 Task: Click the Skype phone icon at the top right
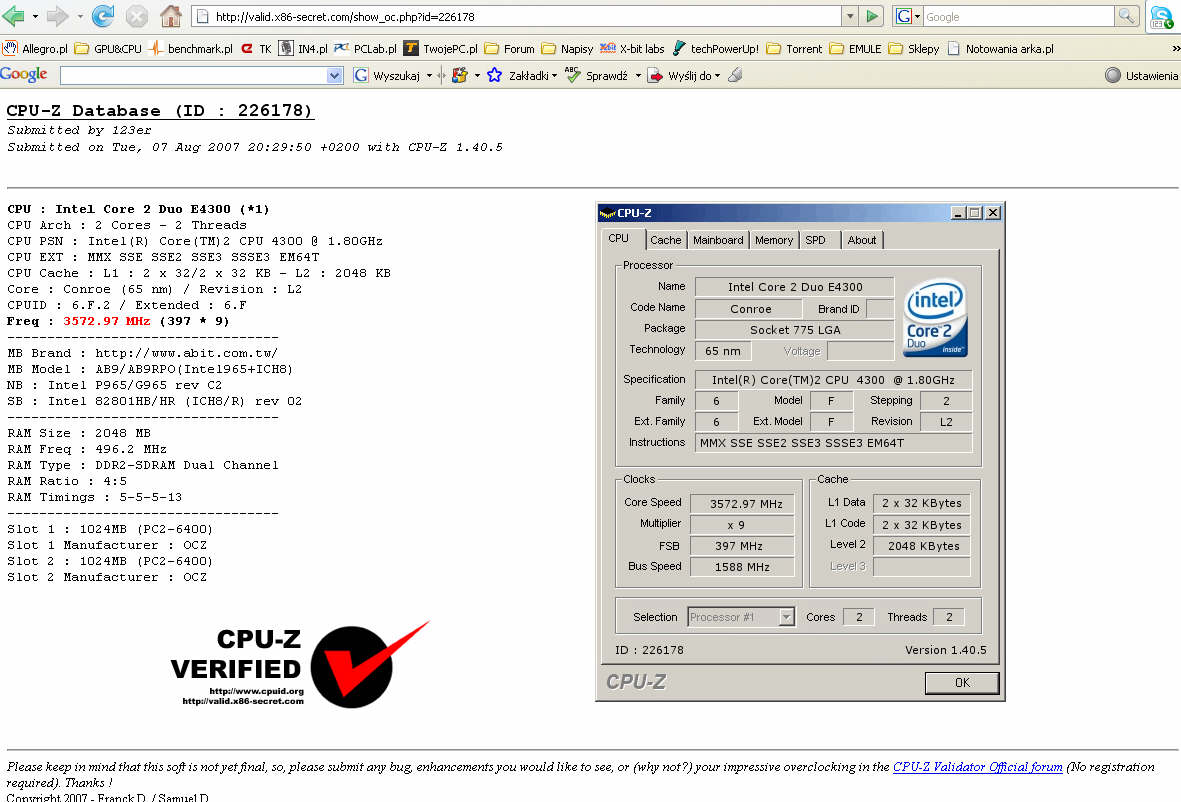coord(1162,17)
